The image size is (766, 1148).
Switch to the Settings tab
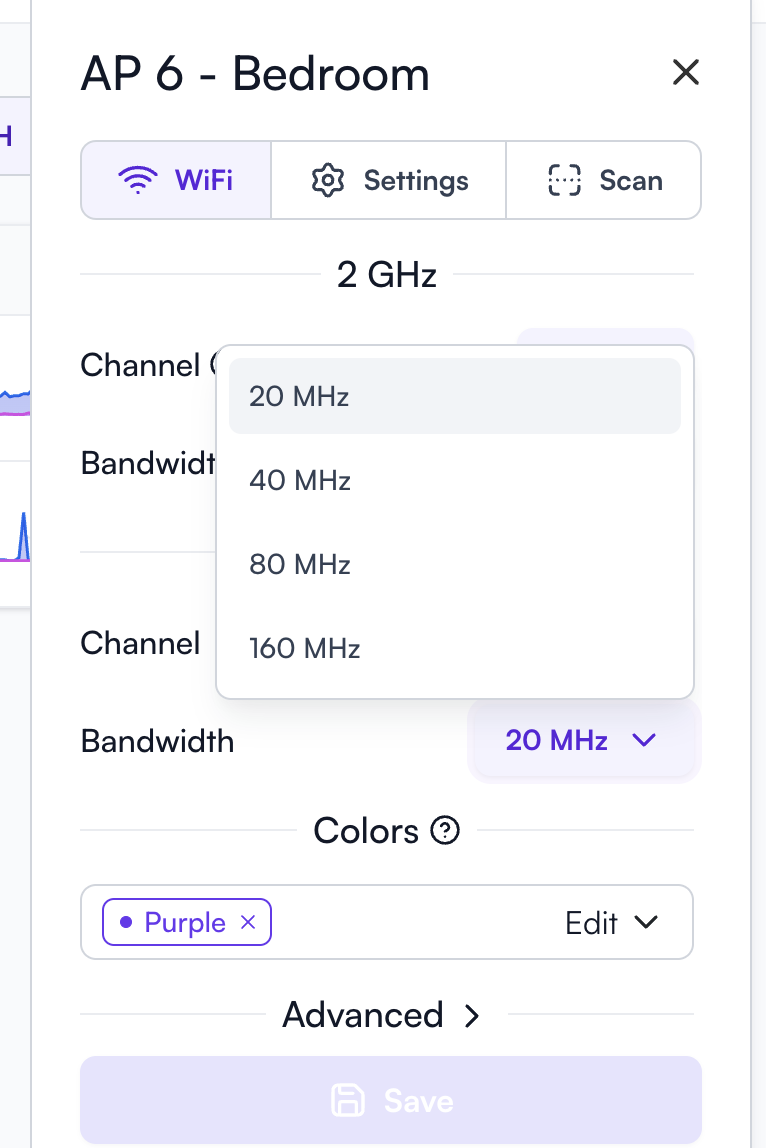pyautogui.click(x=389, y=180)
